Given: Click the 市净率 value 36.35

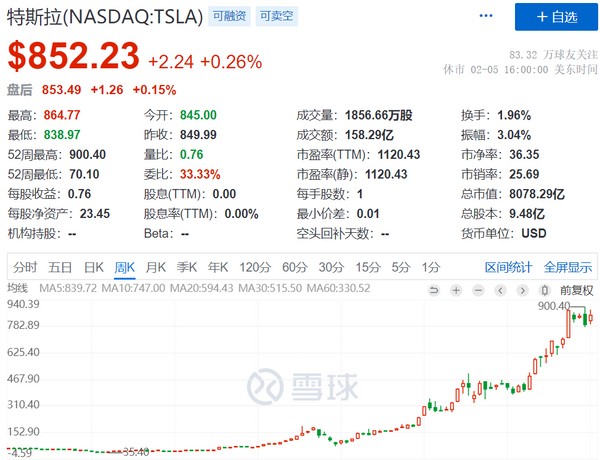Looking at the screenshot, I should 524,155.
